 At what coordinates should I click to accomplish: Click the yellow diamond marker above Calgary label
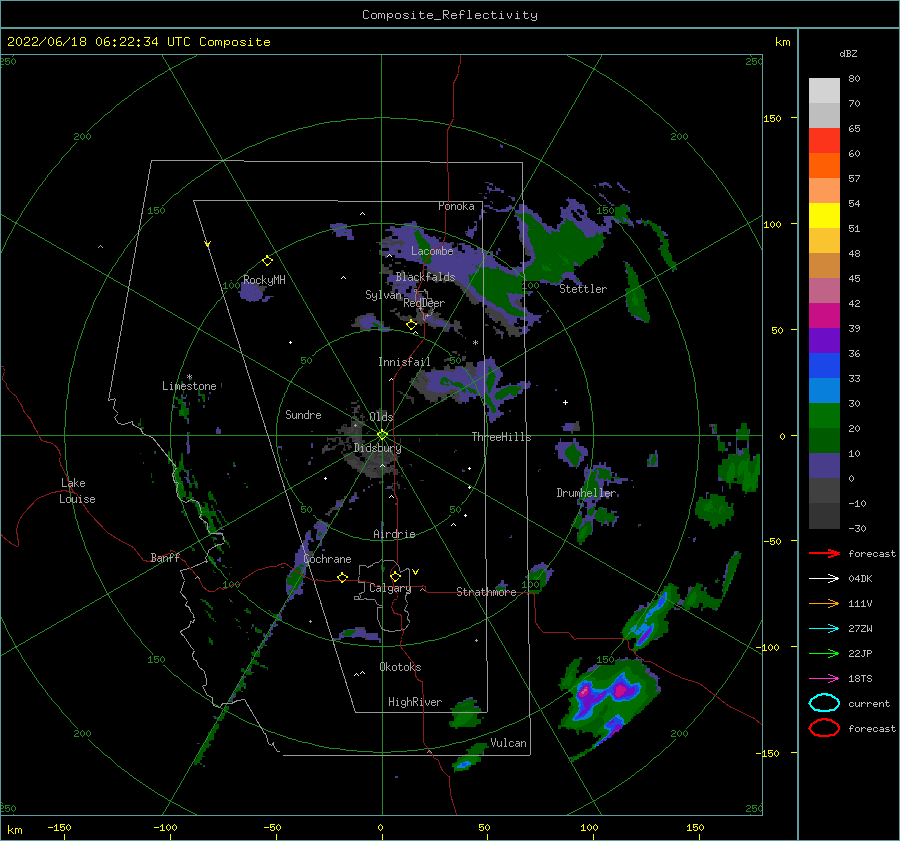[x=395, y=576]
